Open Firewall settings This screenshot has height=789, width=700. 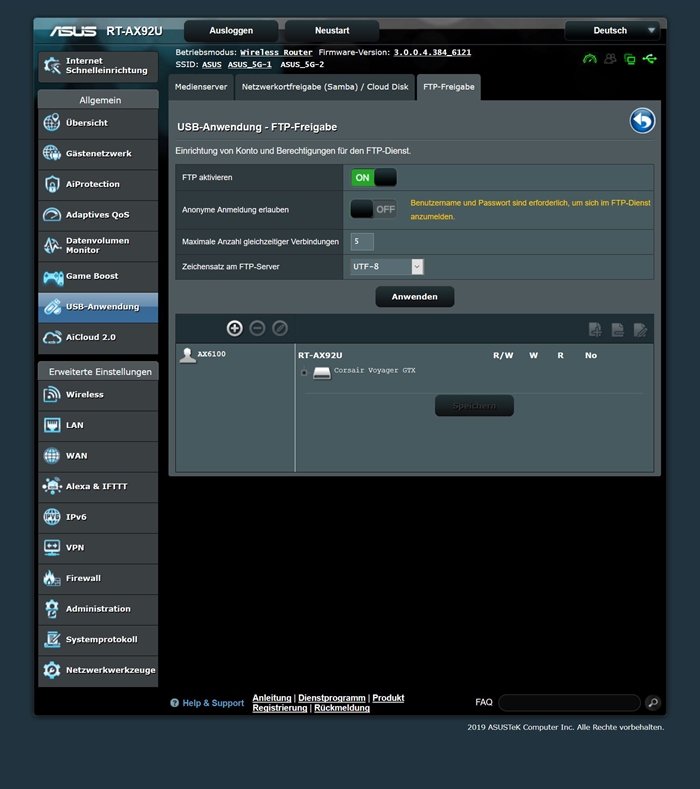click(98, 579)
